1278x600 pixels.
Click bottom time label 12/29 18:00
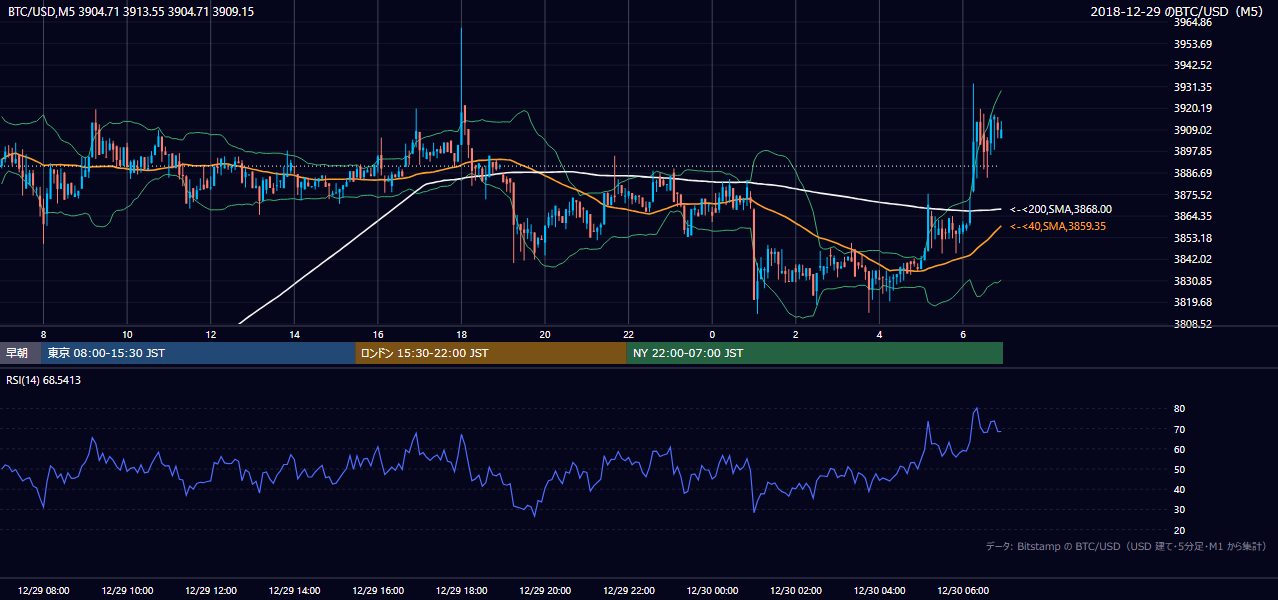pyautogui.click(x=461, y=591)
